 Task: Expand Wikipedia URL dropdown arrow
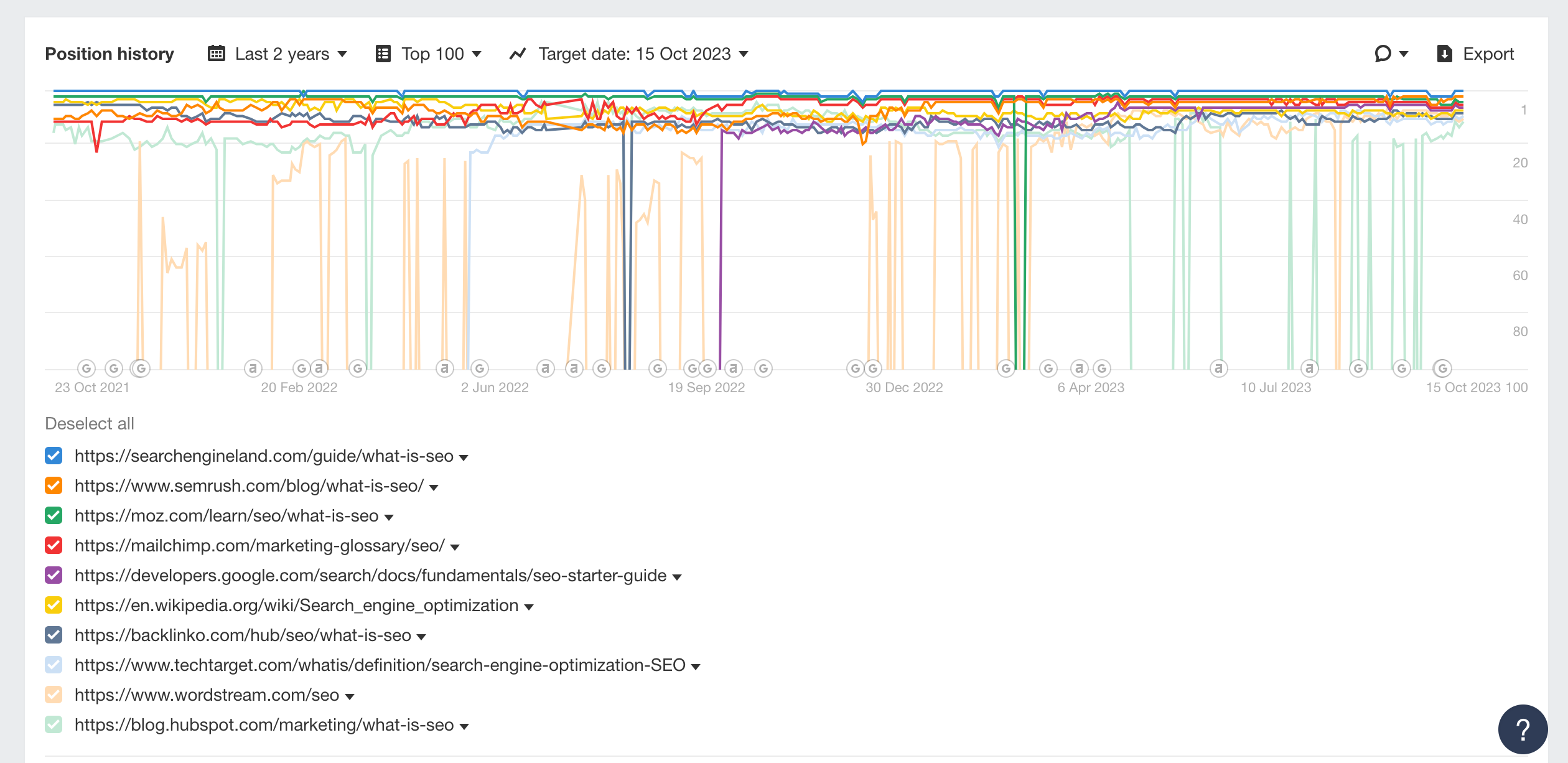[529, 607]
